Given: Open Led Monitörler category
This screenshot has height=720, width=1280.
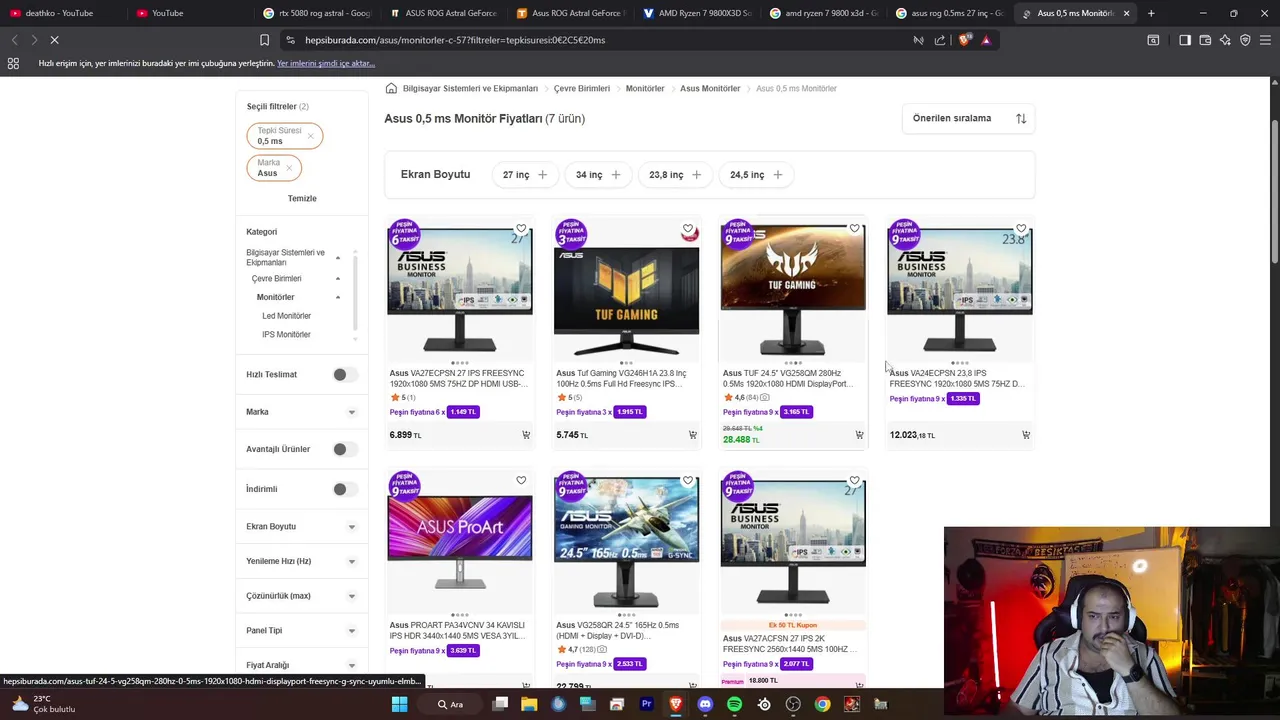Looking at the screenshot, I should pos(286,316).
